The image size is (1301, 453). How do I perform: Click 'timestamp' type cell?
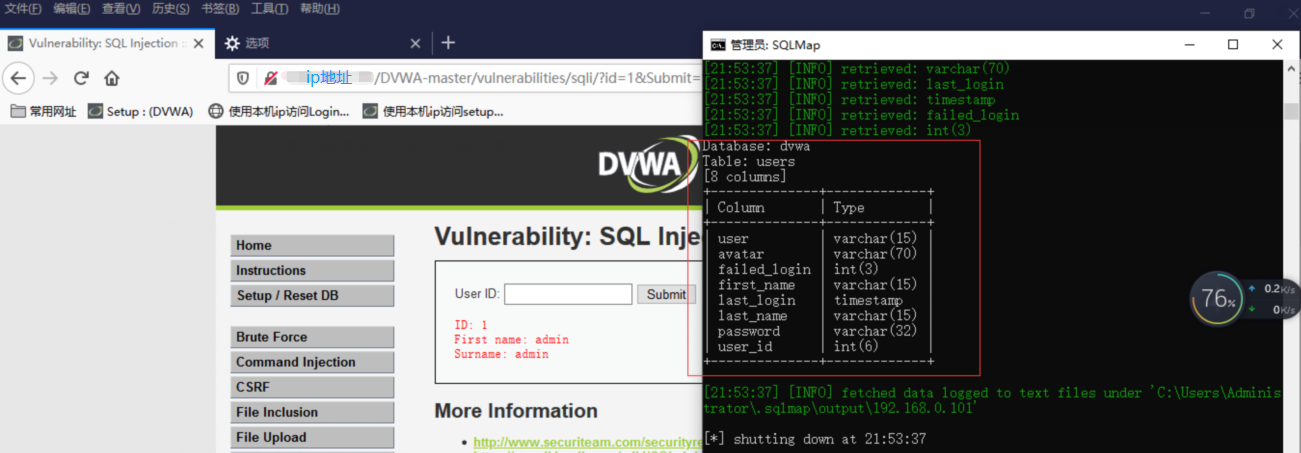tap(868, 300)
